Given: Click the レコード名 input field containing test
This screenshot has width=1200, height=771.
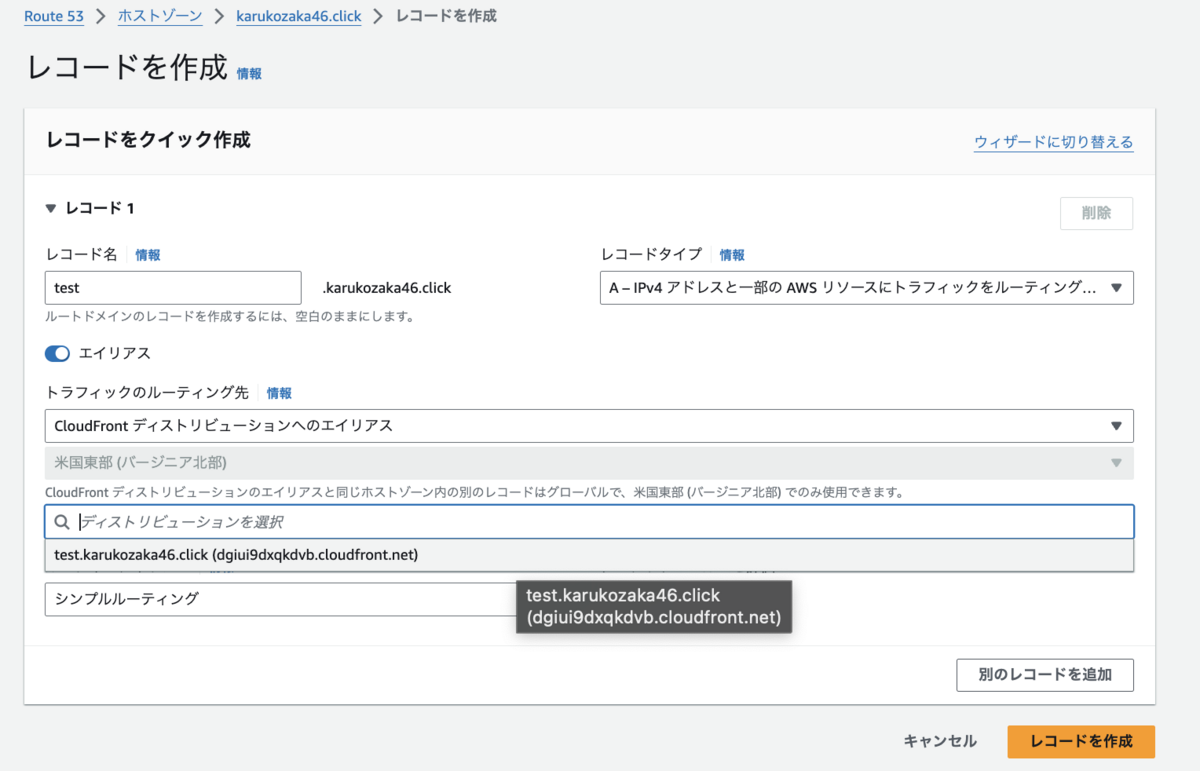Looking at the screenshot, I should point(173,288).
